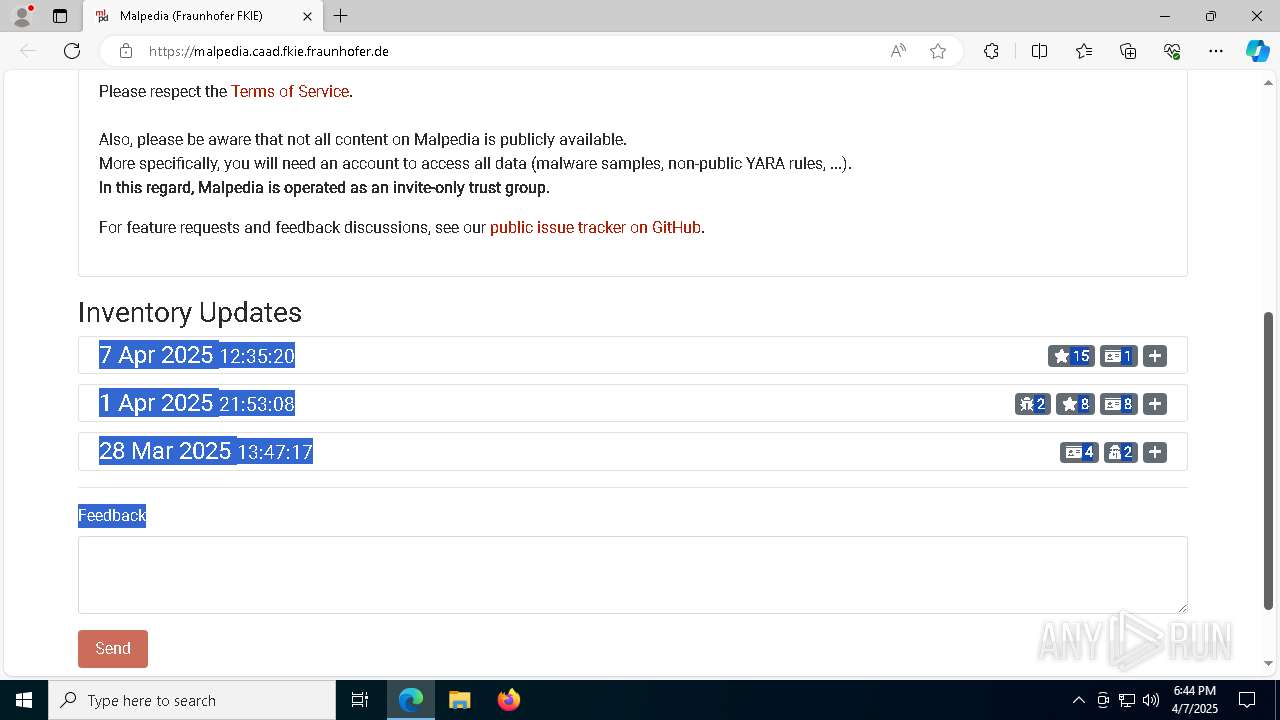The image size is (1280, 720).
Task: View site information lock icon
Action: [x=126, y=51]
